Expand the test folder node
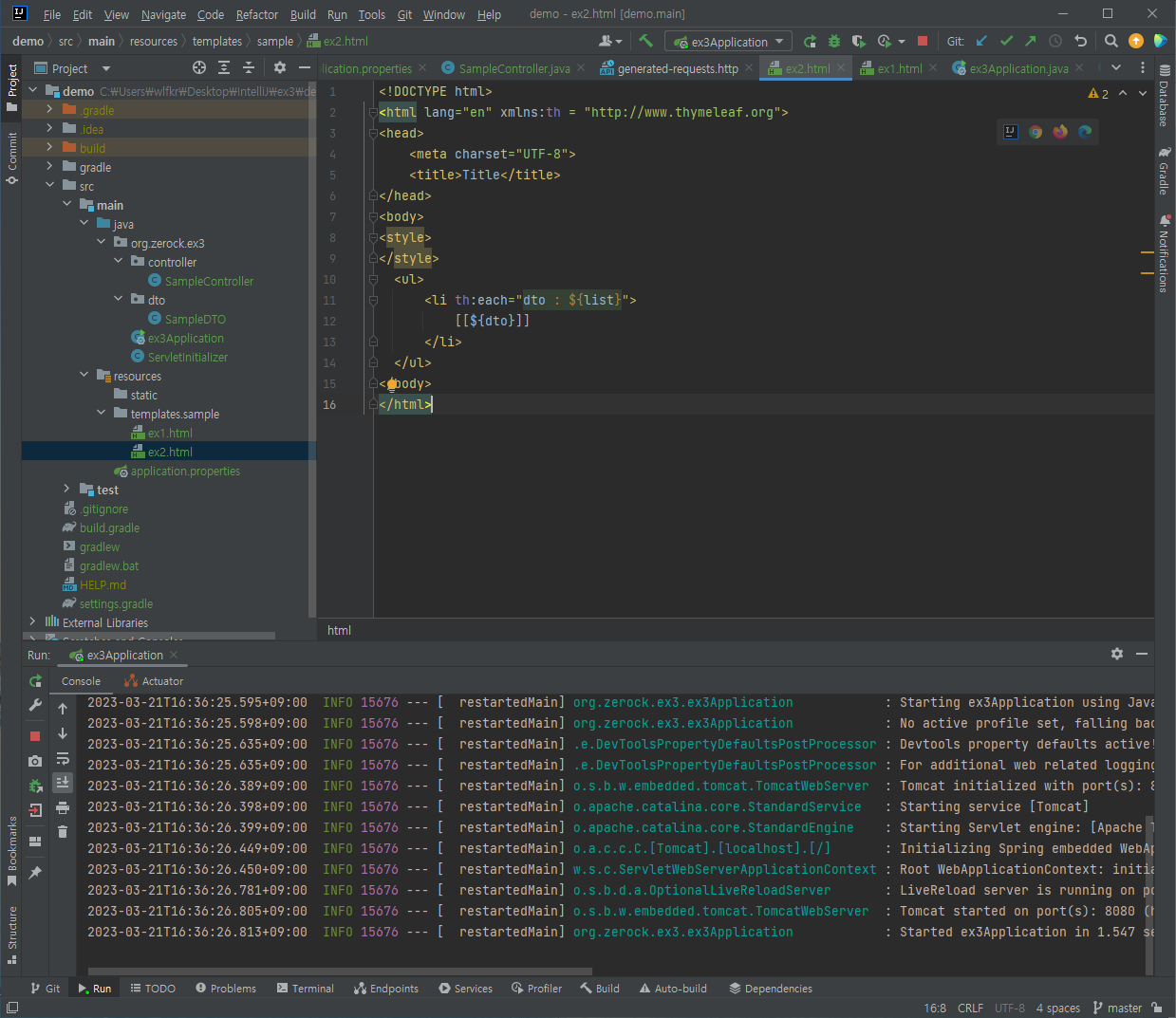Viewport: 1176px width, 1018px height. click(67, 490)
